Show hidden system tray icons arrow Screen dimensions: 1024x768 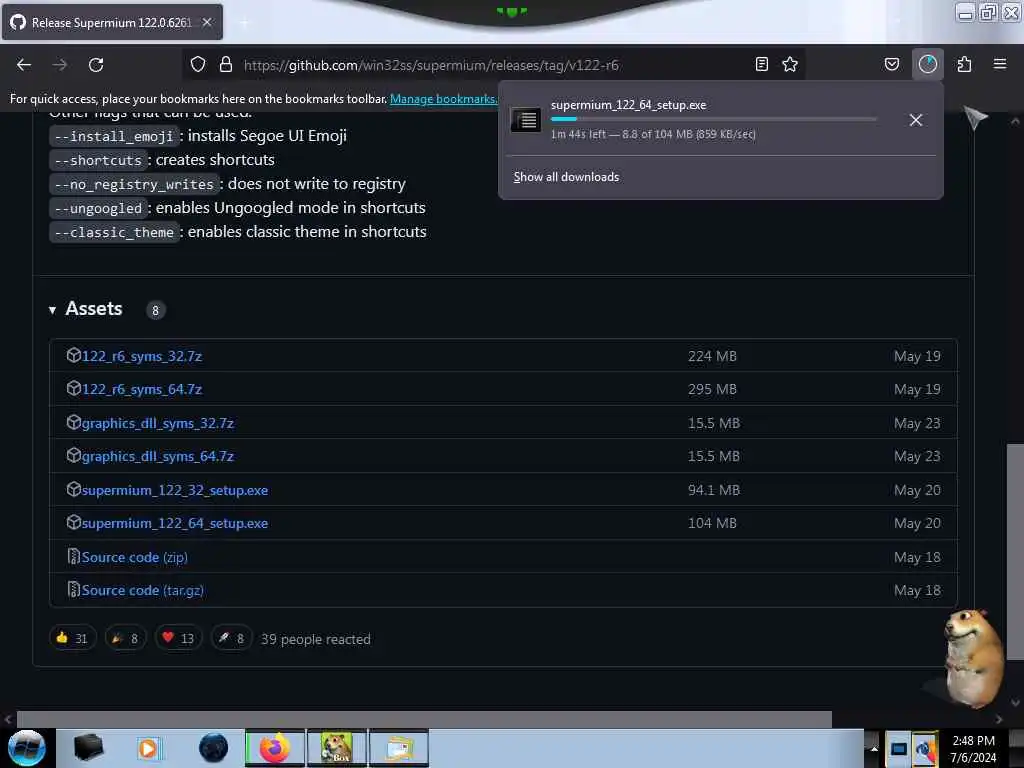point(874,749)
